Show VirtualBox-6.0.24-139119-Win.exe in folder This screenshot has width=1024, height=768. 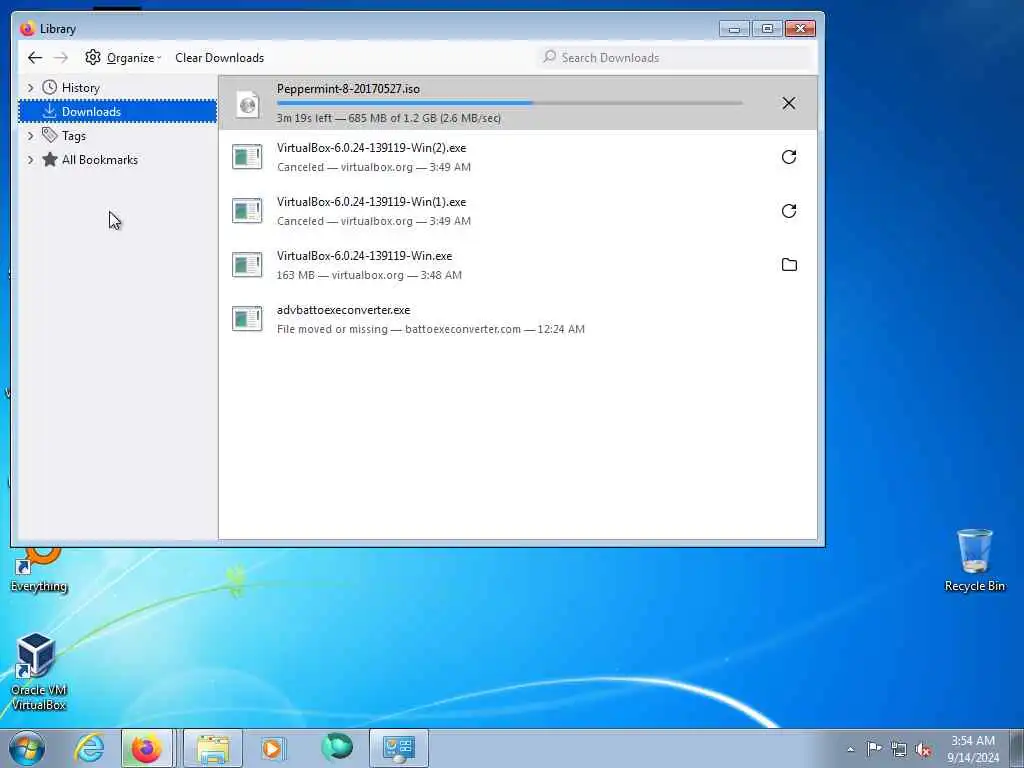coord(789,264)
